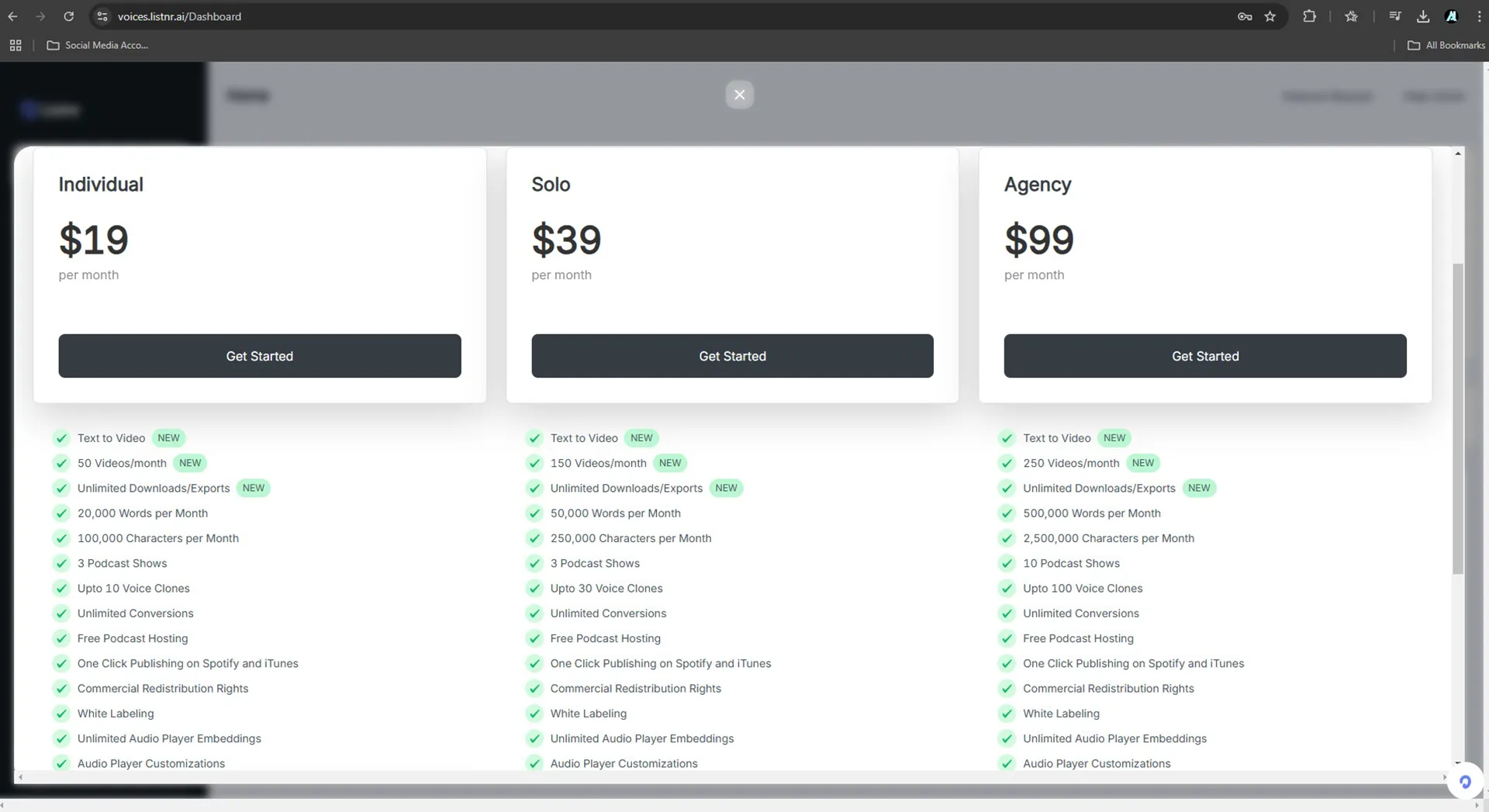The width and height of the screenshot is (1489, 812).
Task: Close the pricing plans popup
Action: (x=739, y=95)
